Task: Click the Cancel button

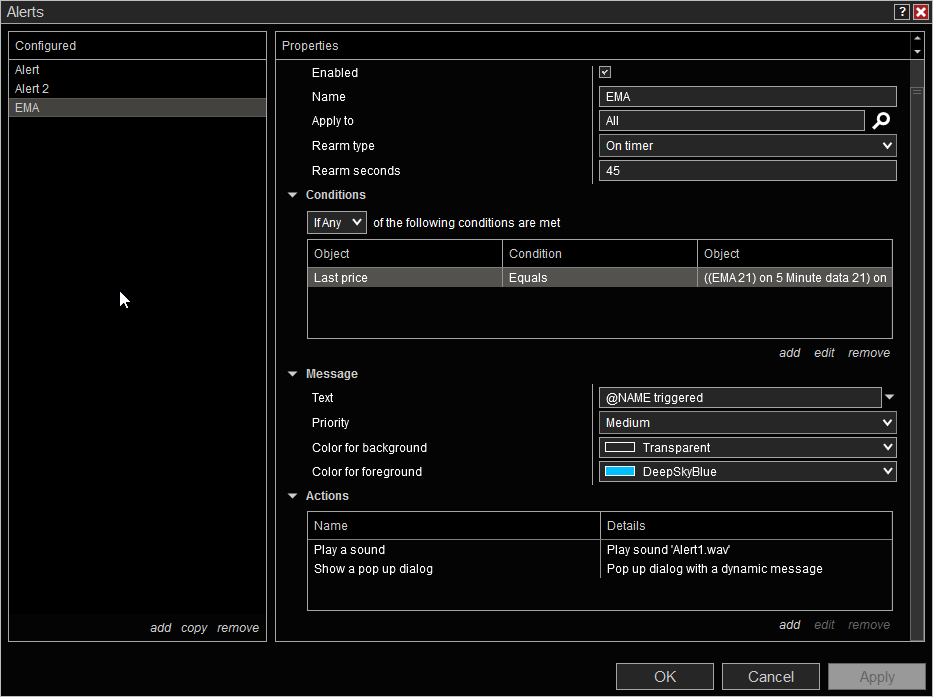Action: pos(770,677)
